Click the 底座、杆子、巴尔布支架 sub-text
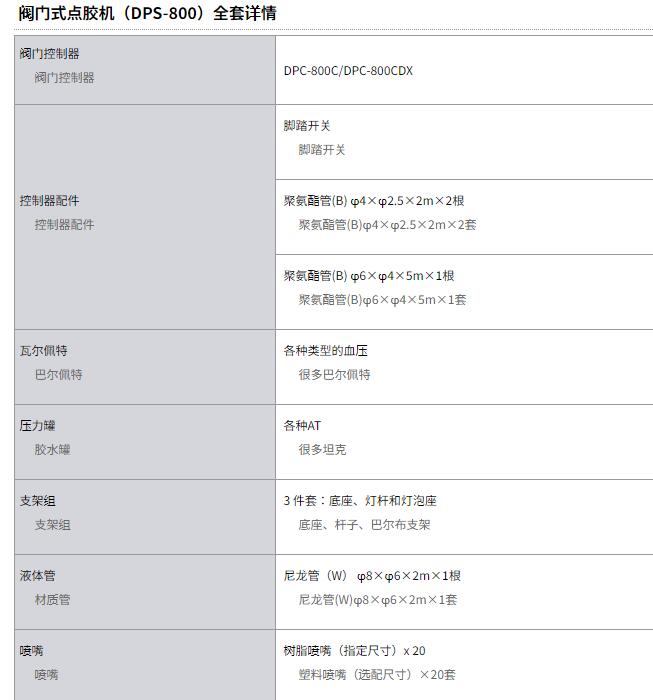Image resolution: width=653 pixels, height=700 pixels. click(x=364, y=525)
